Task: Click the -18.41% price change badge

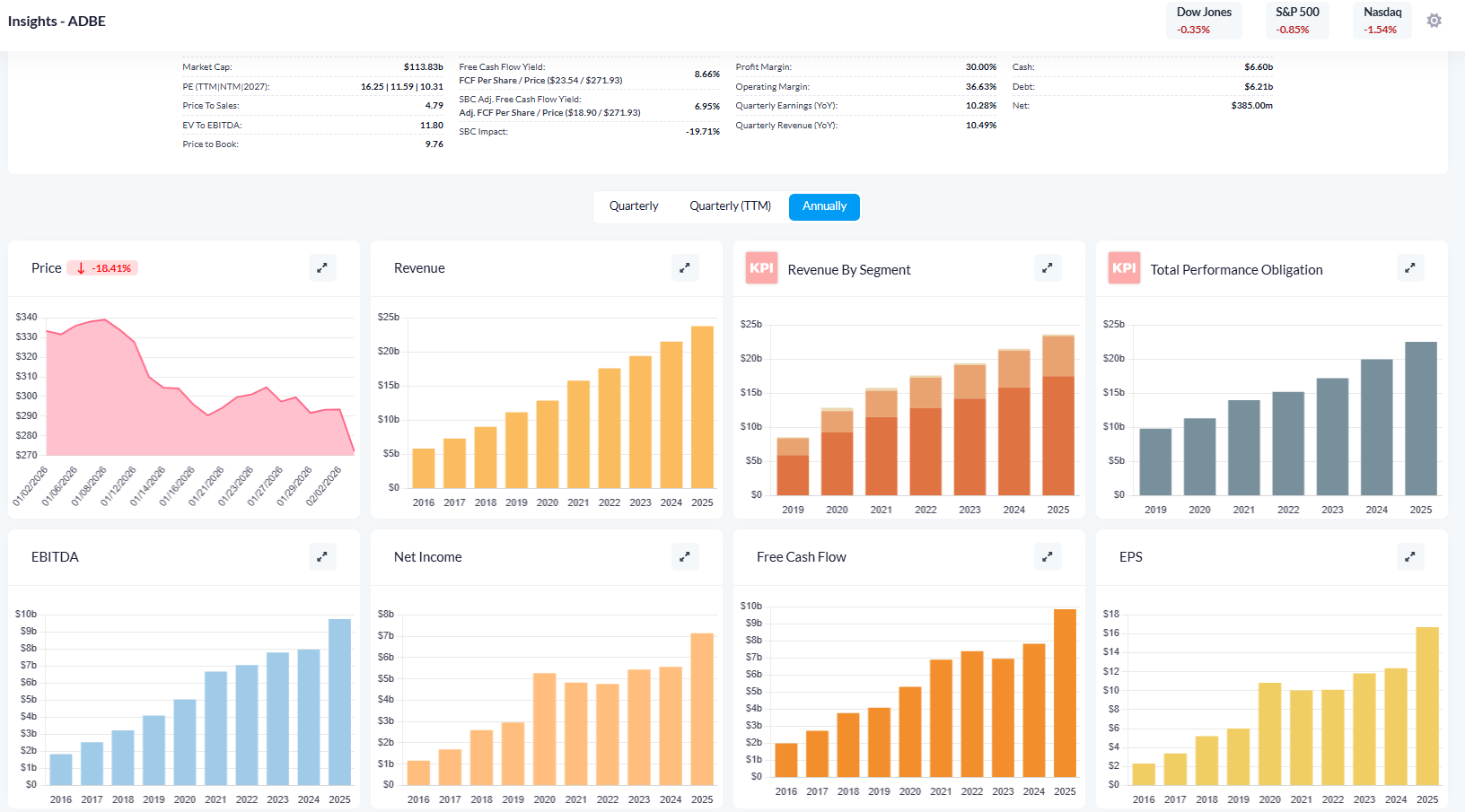Action: tap(103, 268)
